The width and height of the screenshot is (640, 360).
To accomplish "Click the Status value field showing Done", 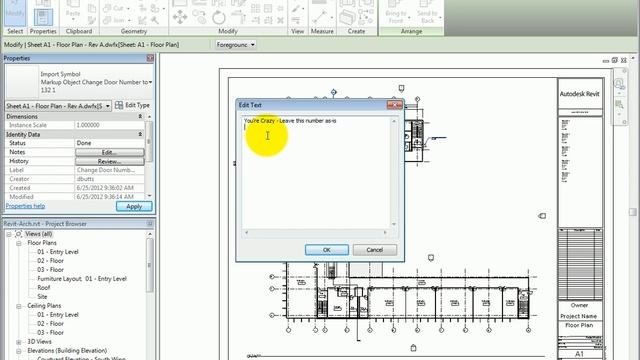I will point(109,143).
